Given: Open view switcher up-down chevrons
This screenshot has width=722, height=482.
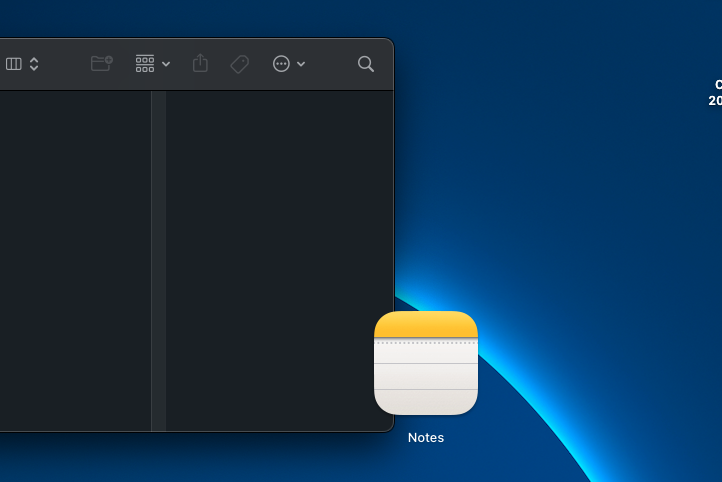Looking at the screenshot, I should tap(34, 64).
